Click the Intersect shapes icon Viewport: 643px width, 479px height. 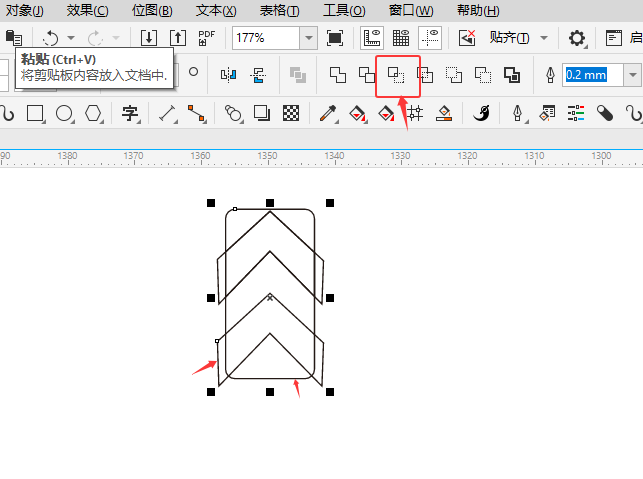396,75
